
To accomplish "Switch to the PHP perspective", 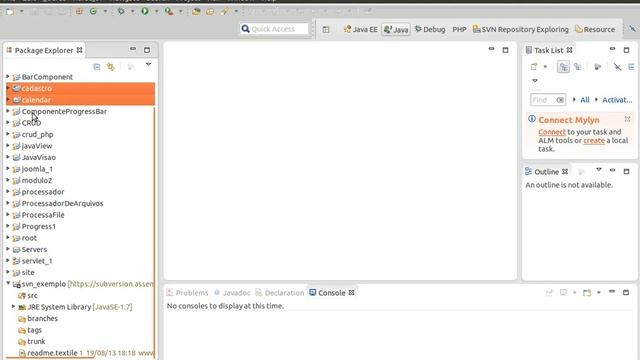I will coord(459,29).
